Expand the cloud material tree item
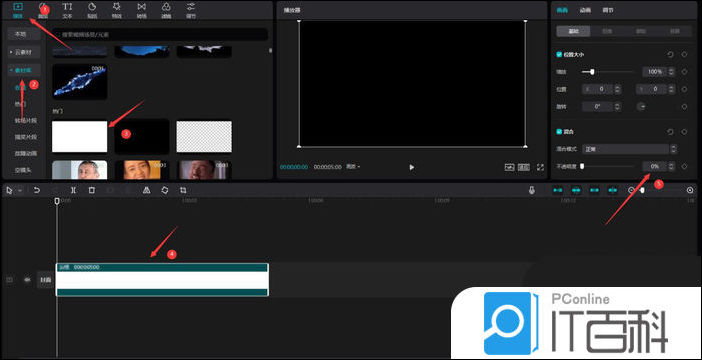The width and height of the screenshot is (702, 360). pos(24,52)
